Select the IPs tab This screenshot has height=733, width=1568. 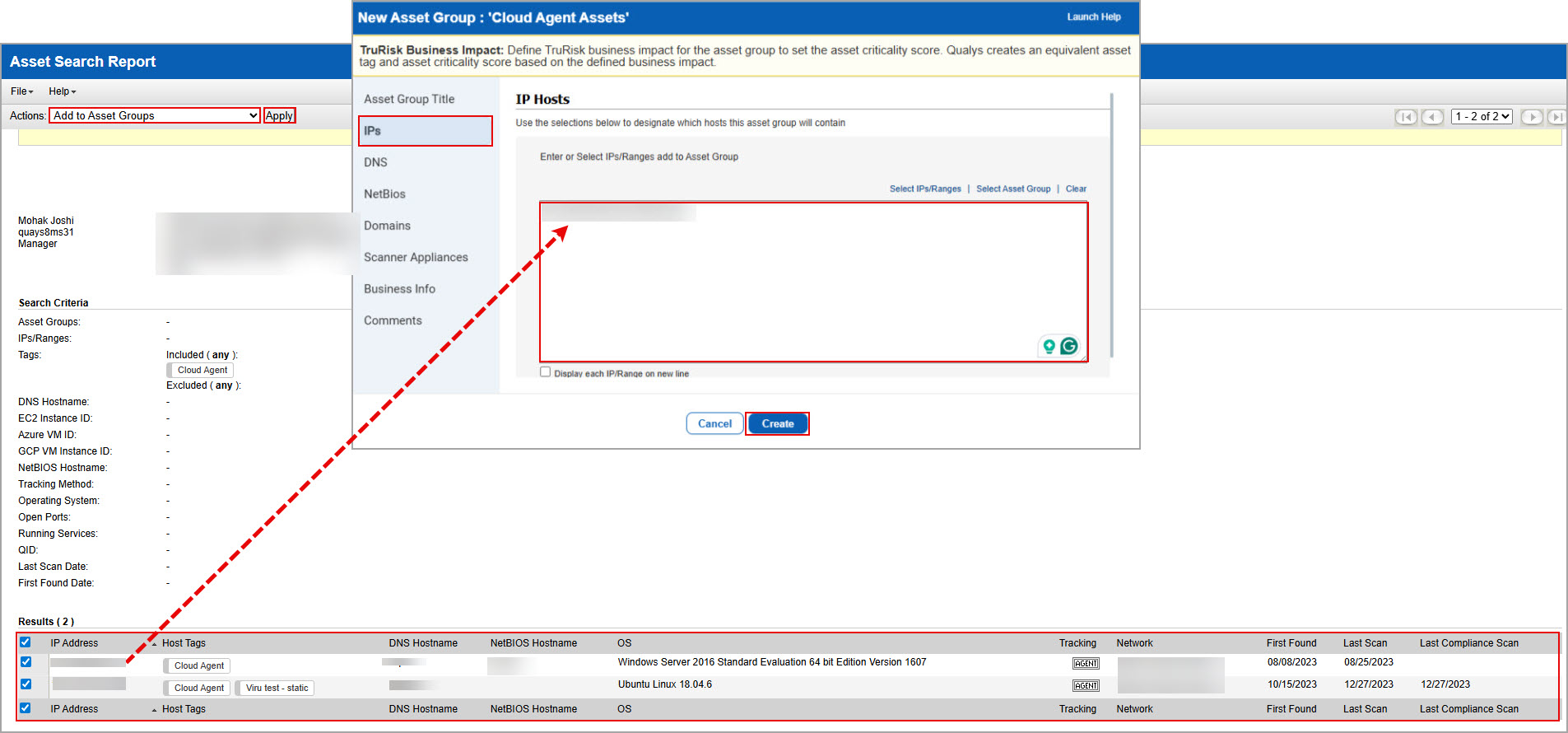pyautogui.click(x=426, y=131)
